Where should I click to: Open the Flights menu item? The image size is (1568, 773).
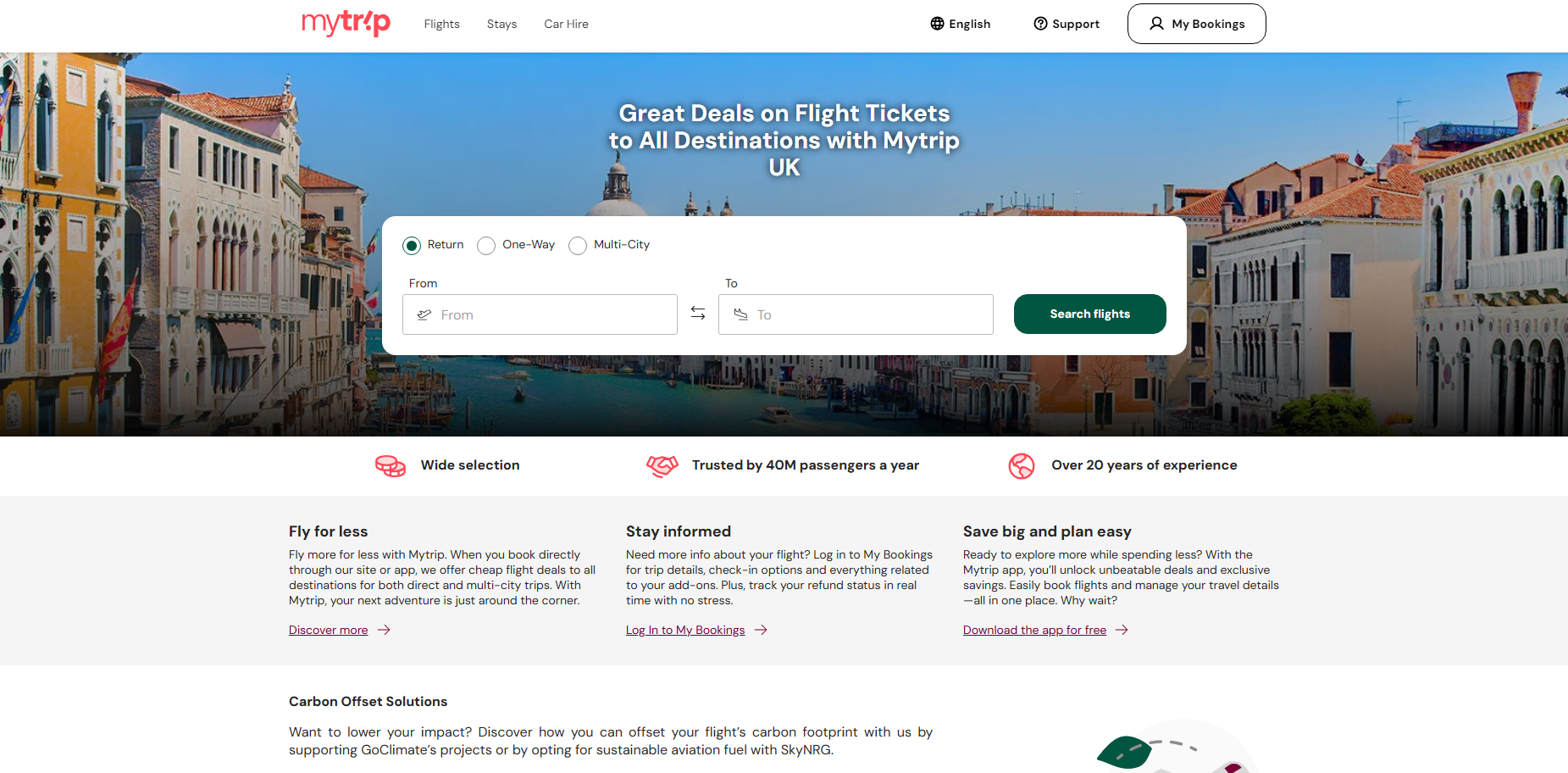[x=441, y=24]
